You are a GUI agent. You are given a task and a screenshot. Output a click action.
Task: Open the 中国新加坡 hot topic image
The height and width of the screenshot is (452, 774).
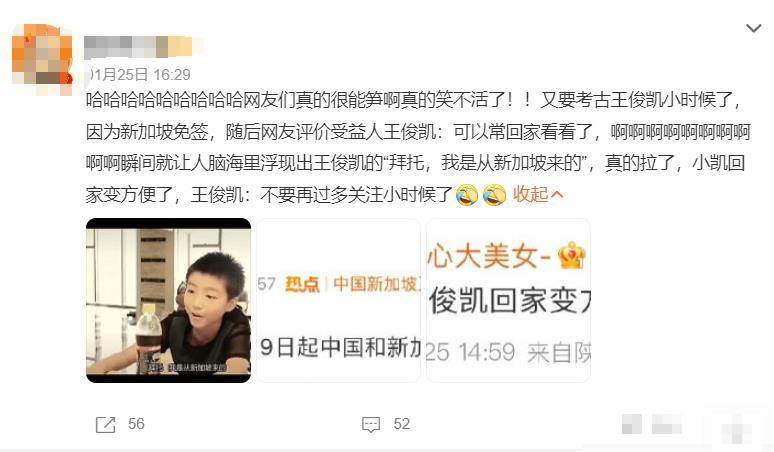tap(338, 301)
